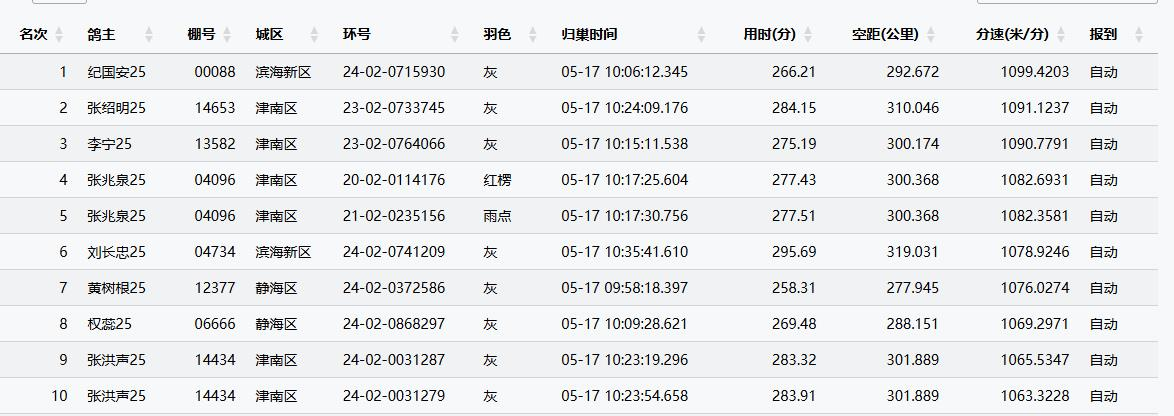This screenshot has width=1174, height=416.
Task: Click the sort arrows next to 报到
Action: pos(1138,35)
